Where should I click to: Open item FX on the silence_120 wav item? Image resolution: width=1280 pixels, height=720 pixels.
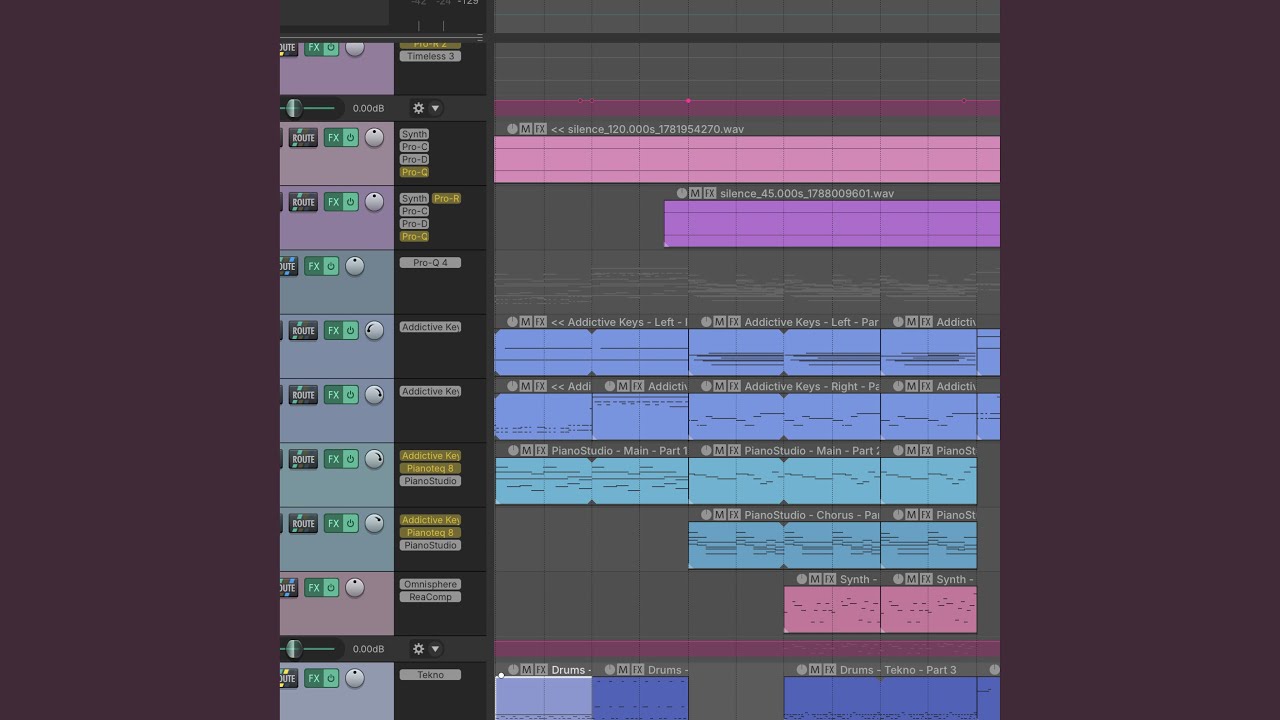pos(540,129)
